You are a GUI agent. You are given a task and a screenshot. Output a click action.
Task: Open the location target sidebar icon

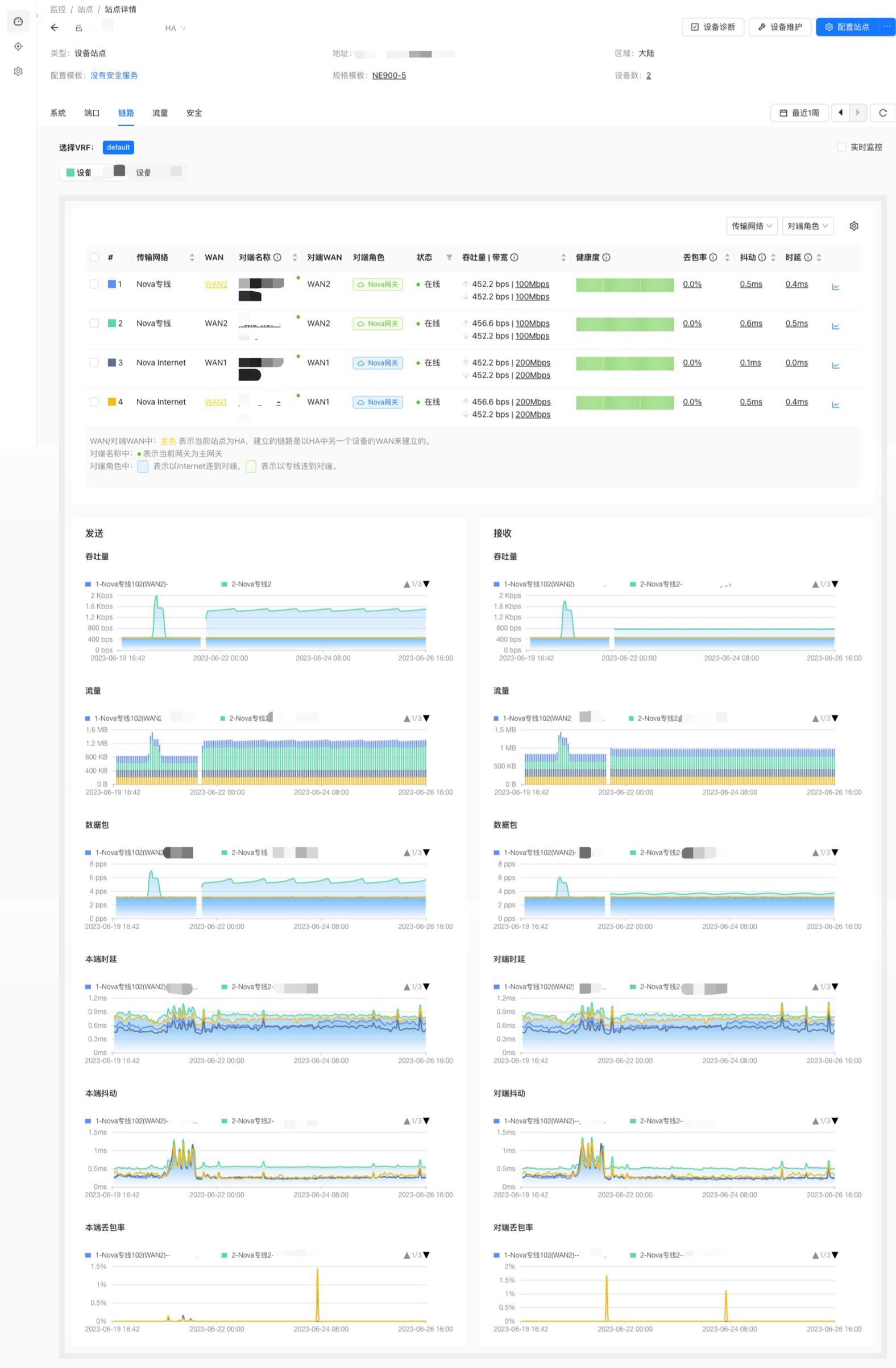click(18, 47)
